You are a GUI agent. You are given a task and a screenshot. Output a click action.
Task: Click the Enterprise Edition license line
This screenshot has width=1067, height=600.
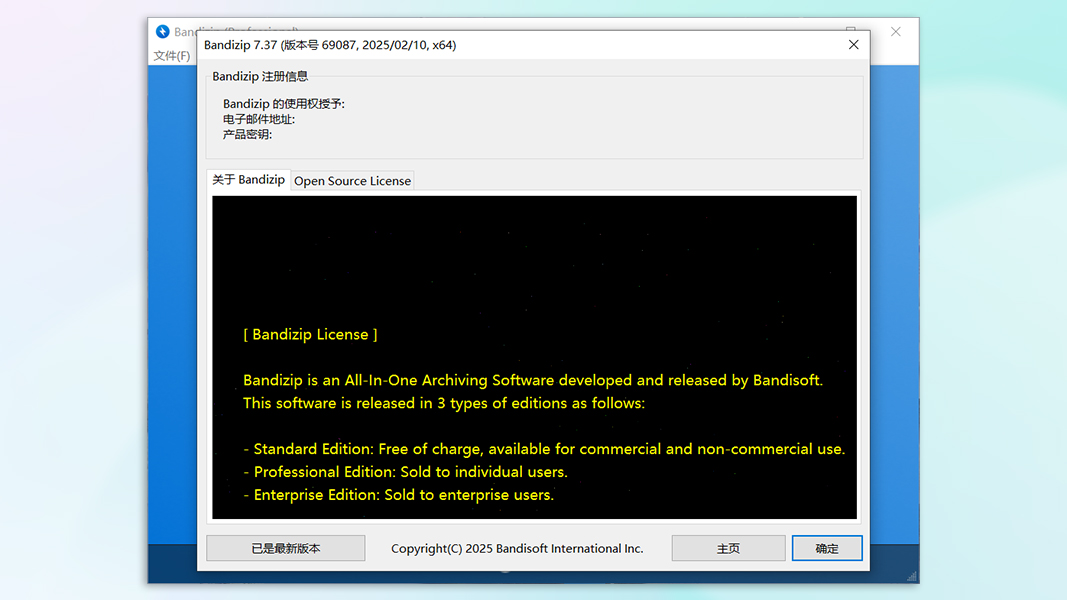click(x=399, y=495)
